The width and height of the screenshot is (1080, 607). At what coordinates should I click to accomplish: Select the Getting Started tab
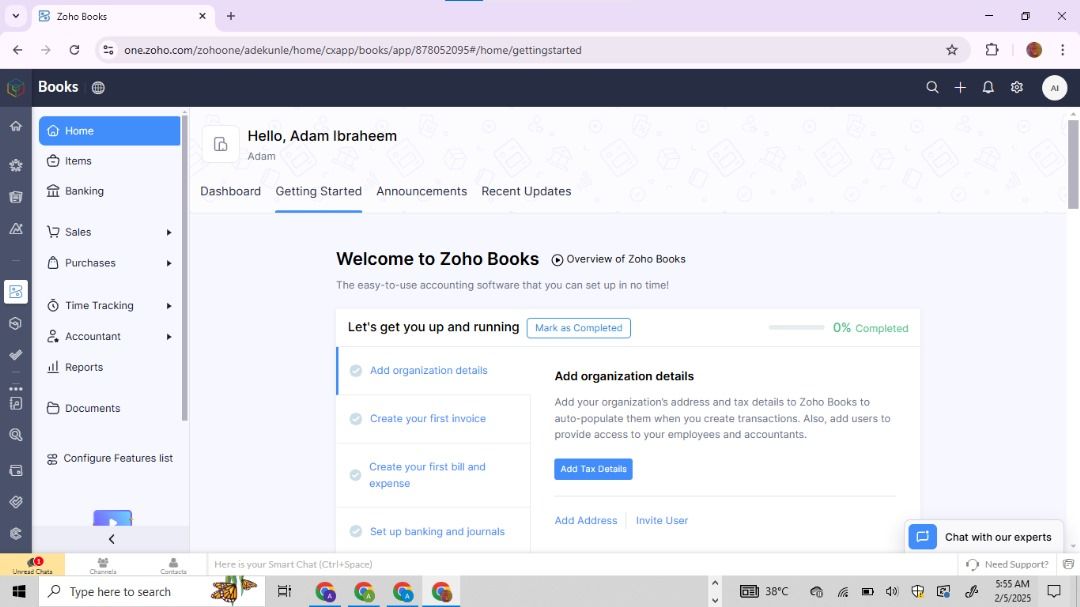coord(318,192)
